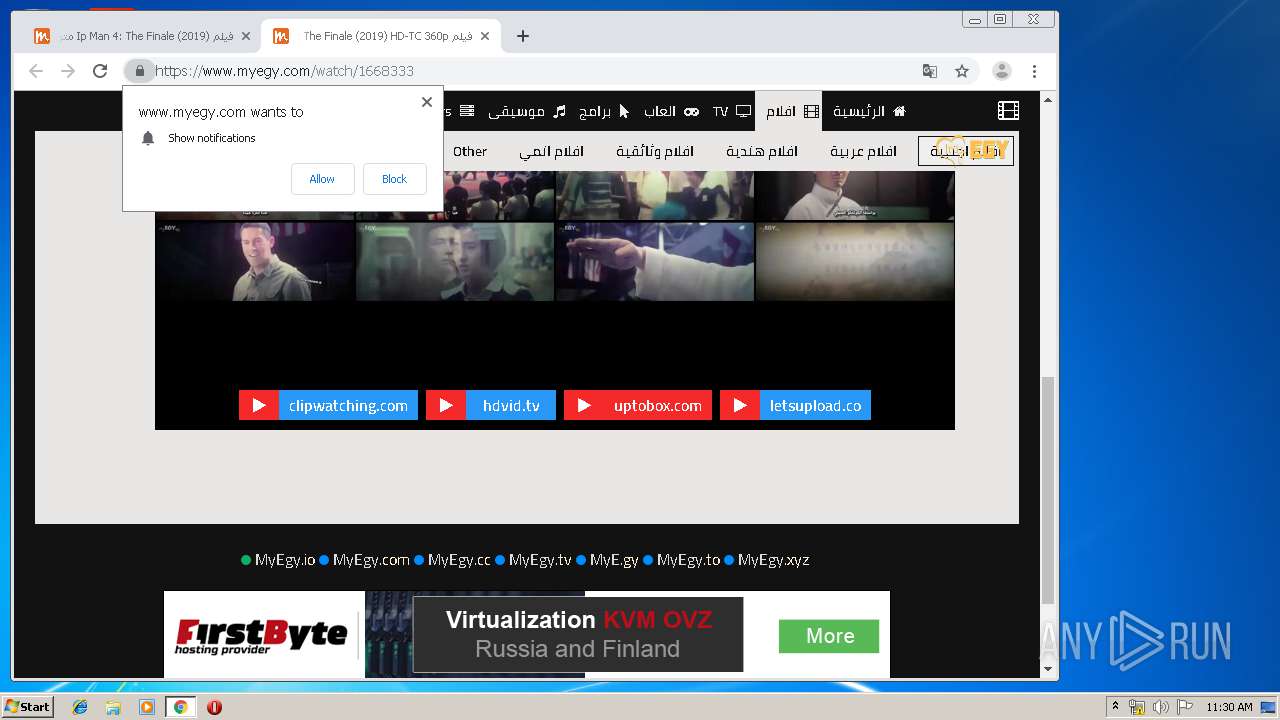Select افلام هندية category

762,151
